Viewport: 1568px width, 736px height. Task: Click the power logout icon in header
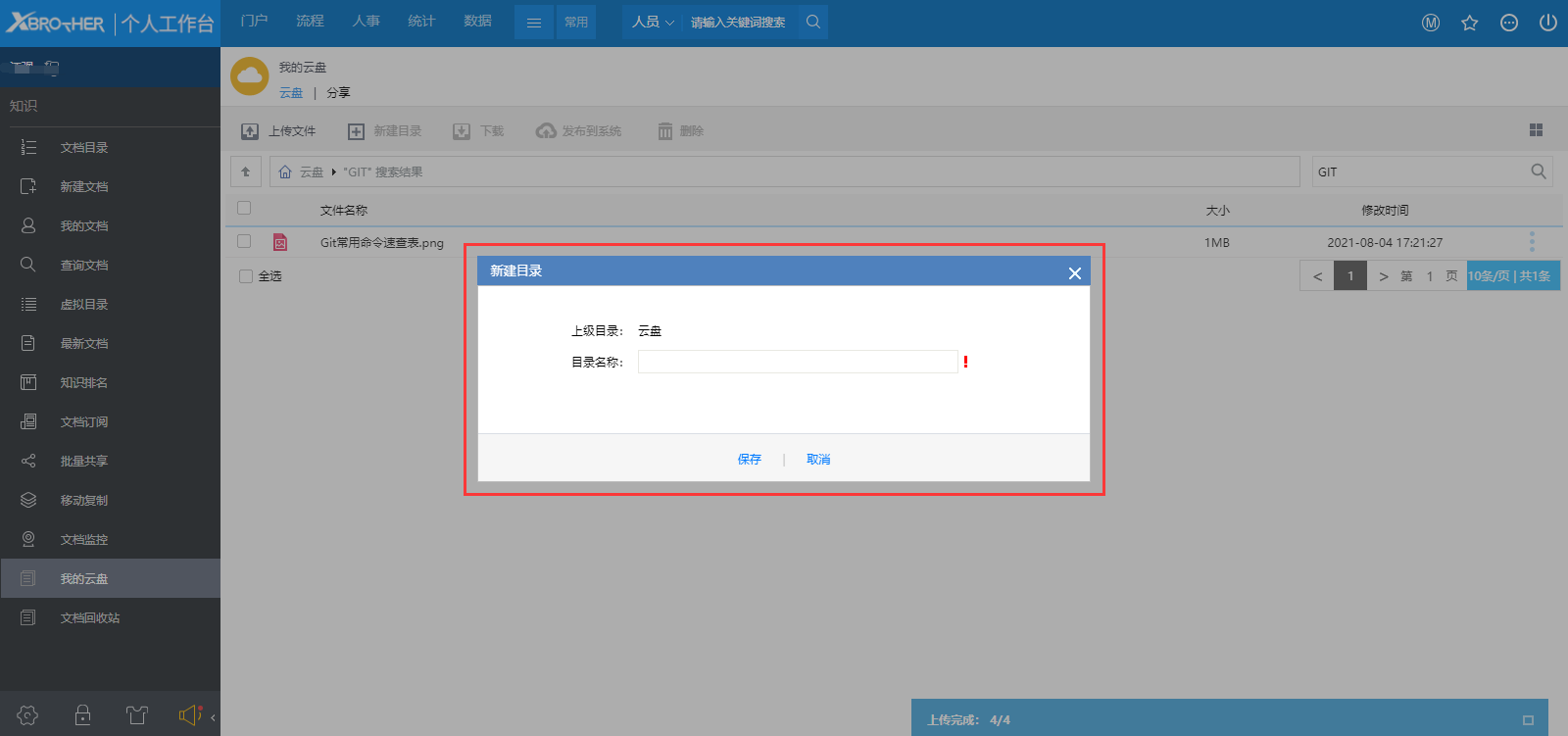pyautogui.click(x=1547, y=23)
